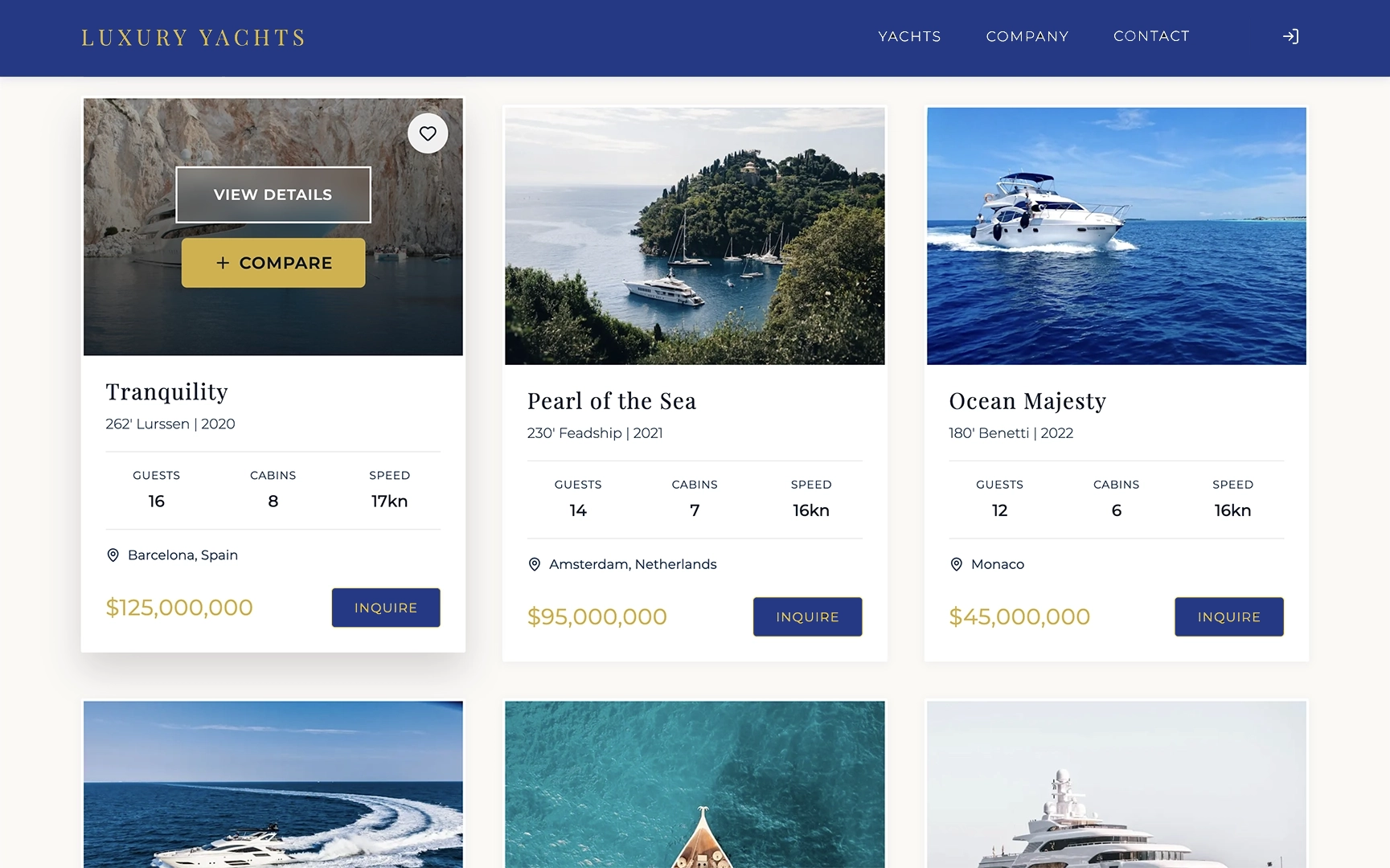The height and width of the screenshot is (868, 1390).
Task: Open the Yachts menu item
Action: pos(909,36)
